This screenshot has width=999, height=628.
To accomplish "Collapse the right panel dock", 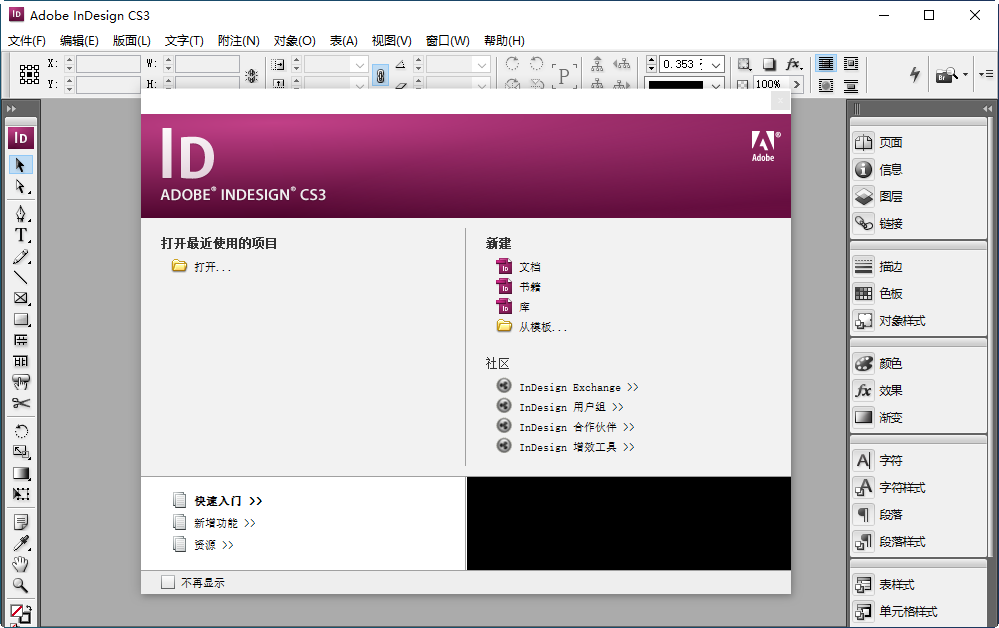I will coord(988,109).
